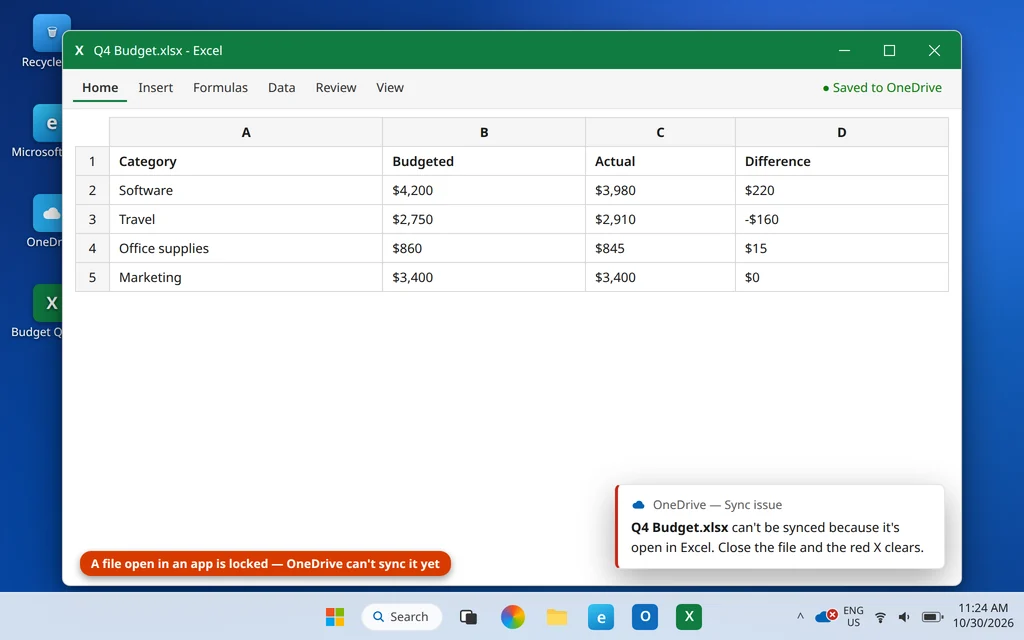The height and width of the screenshot is (640, 1024).
Task: Open the OneDrive sync error tray icon
Action: click(826, 616)
